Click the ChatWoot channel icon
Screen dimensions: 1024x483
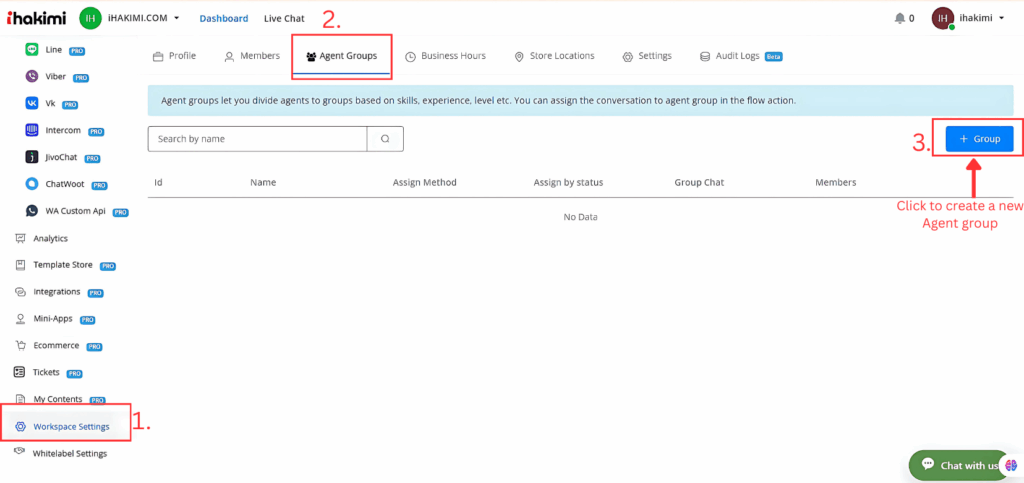(x=32, y=184)
